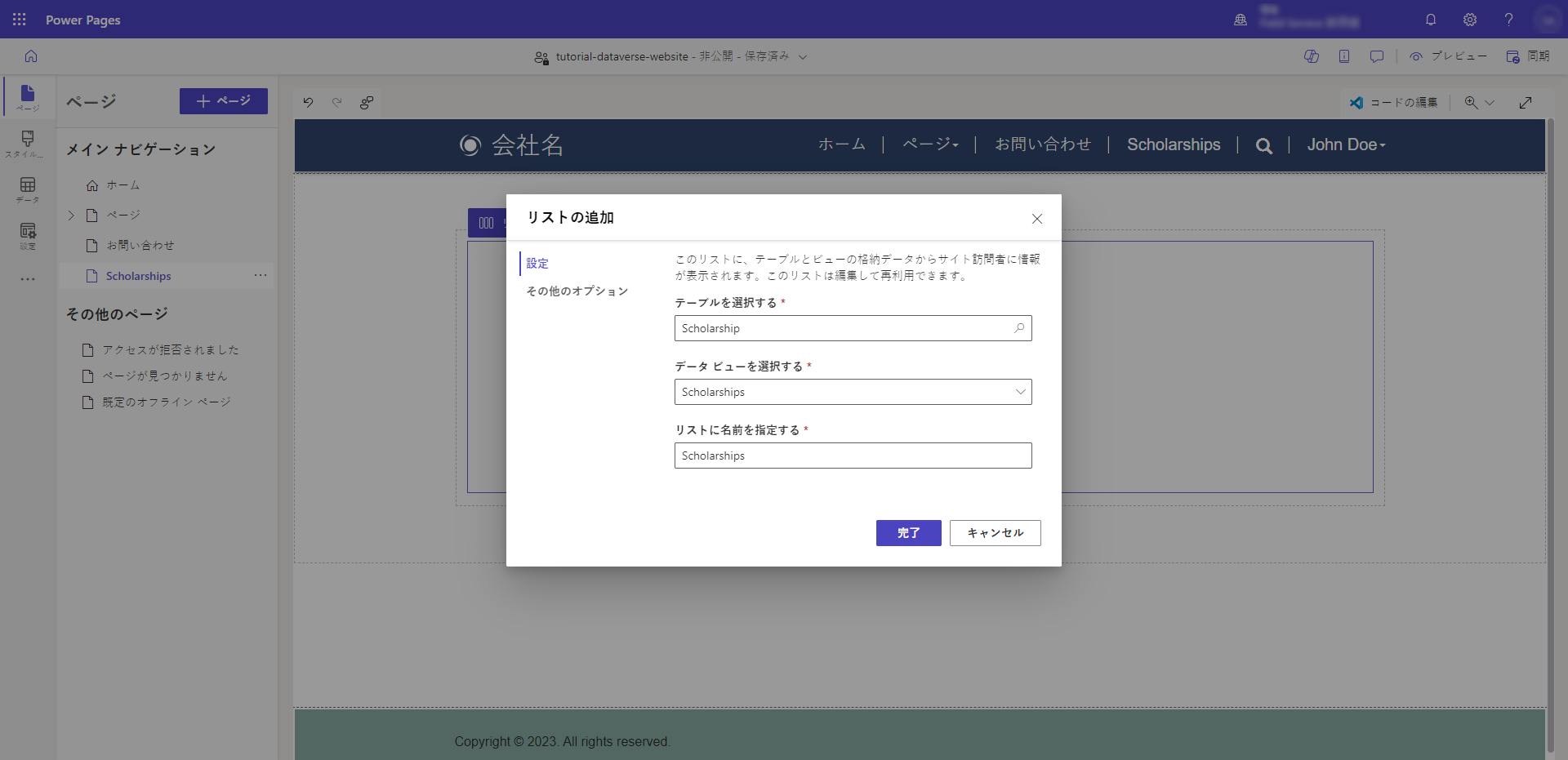The image size is (1568, 760).
Task: Open the comments panel icon in the header
Action: (x=1377, y=56)
